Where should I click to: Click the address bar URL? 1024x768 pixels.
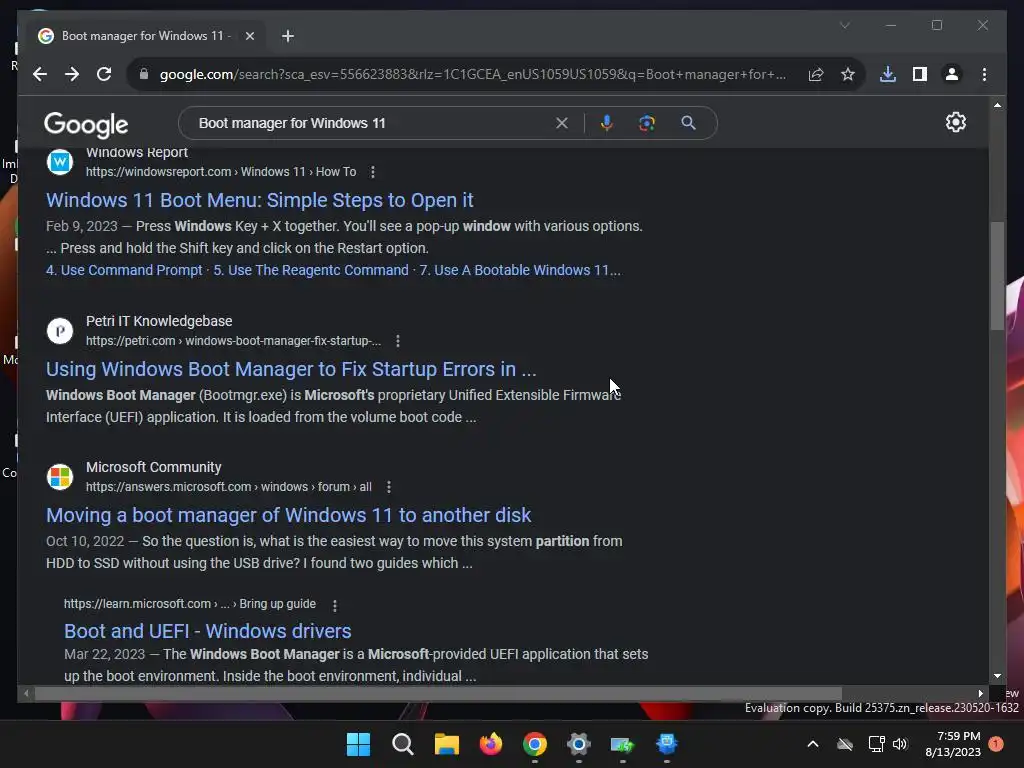point(473,74)
